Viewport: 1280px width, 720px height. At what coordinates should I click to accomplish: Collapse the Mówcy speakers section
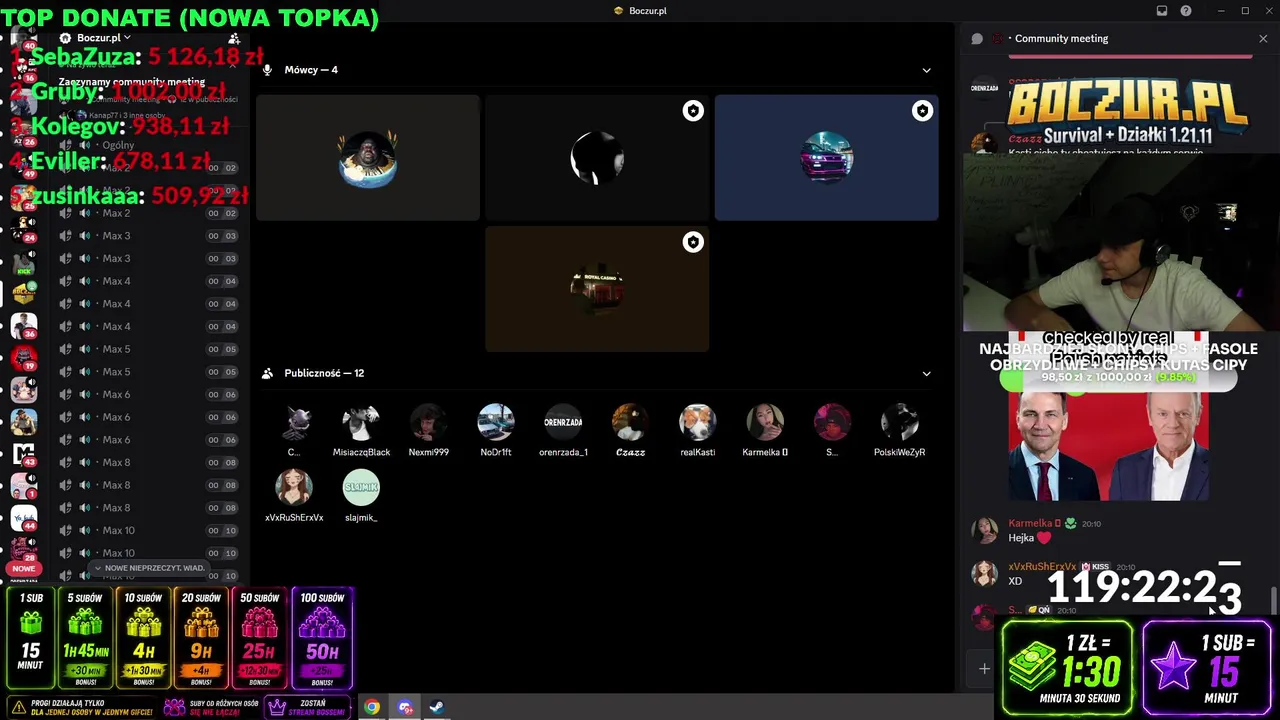pyautogui.click(x=926, y=70)
